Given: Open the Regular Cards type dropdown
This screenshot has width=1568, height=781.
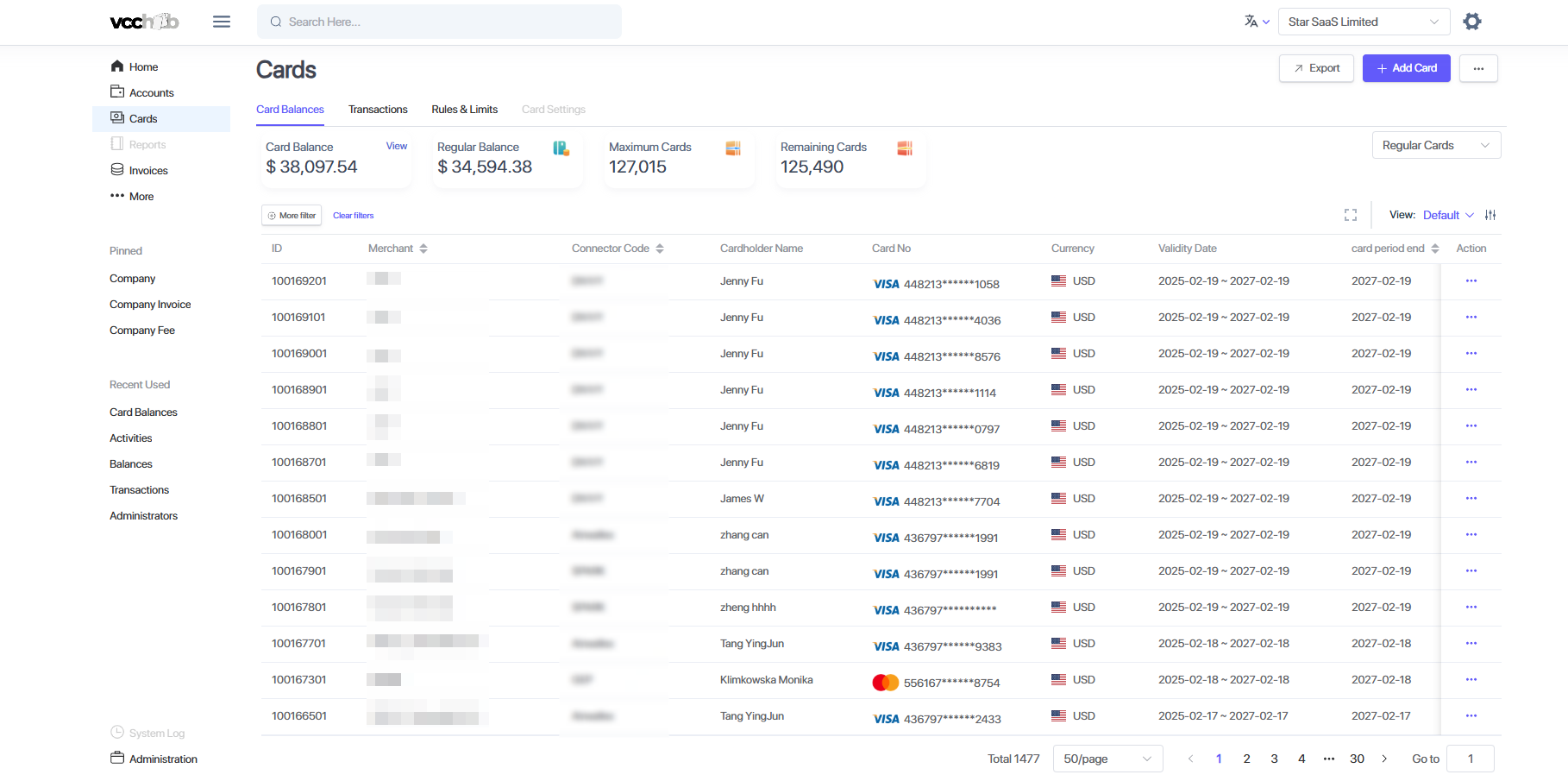Looking at the screenshot, I should click(1436, 145).
